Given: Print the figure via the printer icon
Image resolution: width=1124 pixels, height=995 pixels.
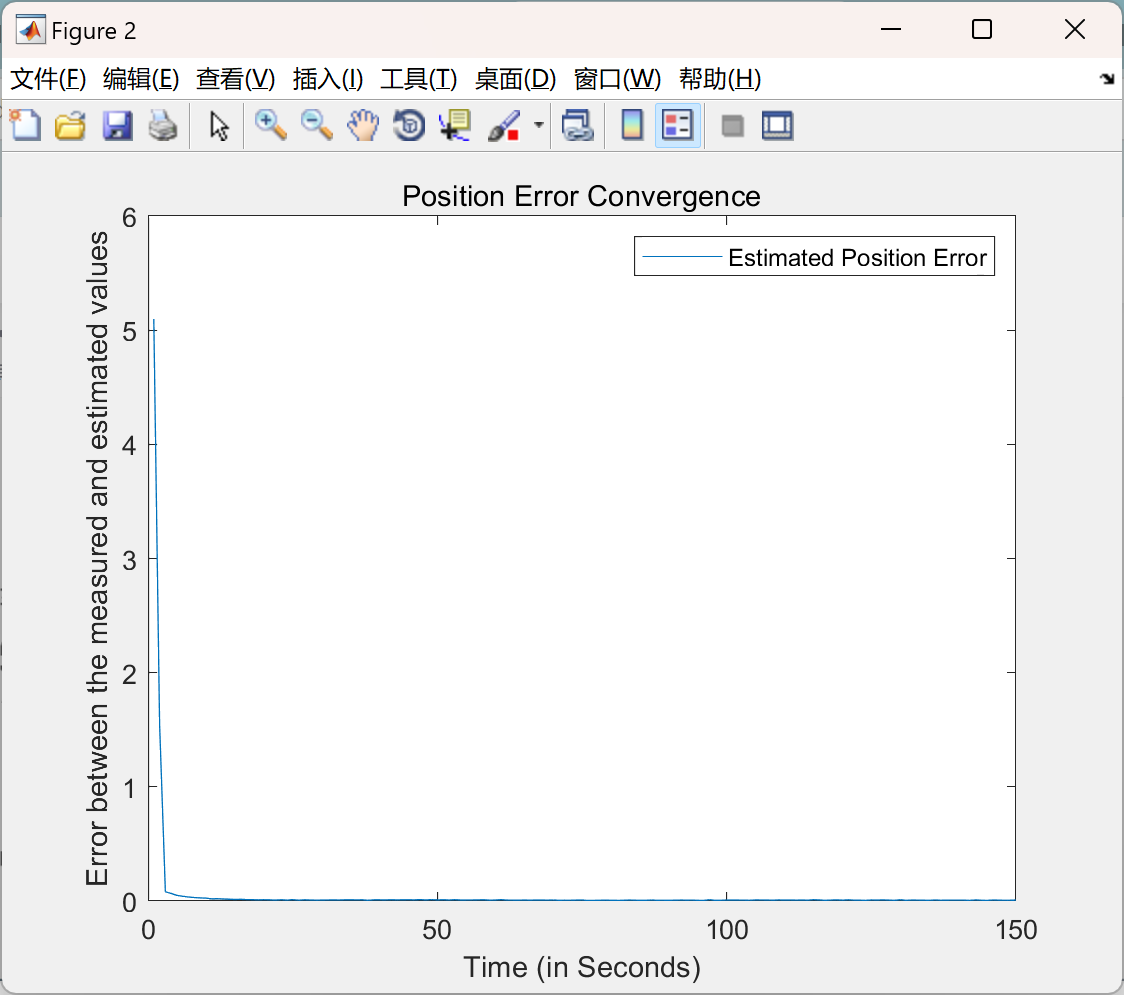Looking at the screenshot, I should pyautogui.click(x=163, y=126).
